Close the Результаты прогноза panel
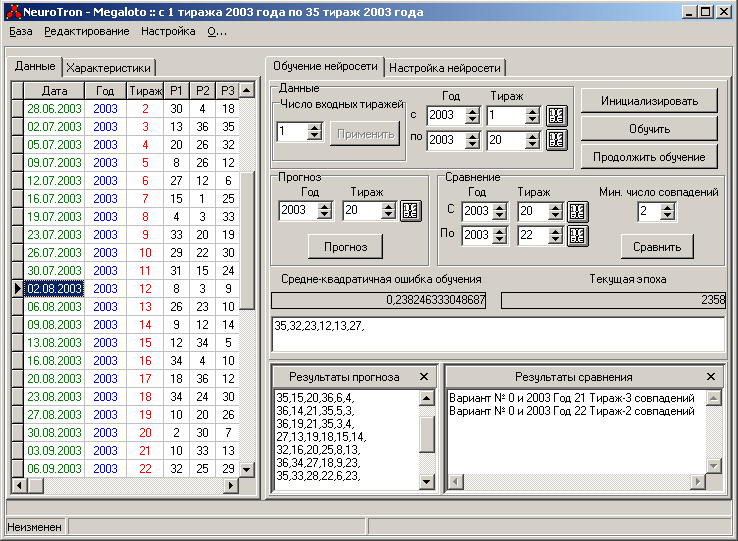This screenshot has height=541, width=738. pyautogui.click(x=423, y=377)
